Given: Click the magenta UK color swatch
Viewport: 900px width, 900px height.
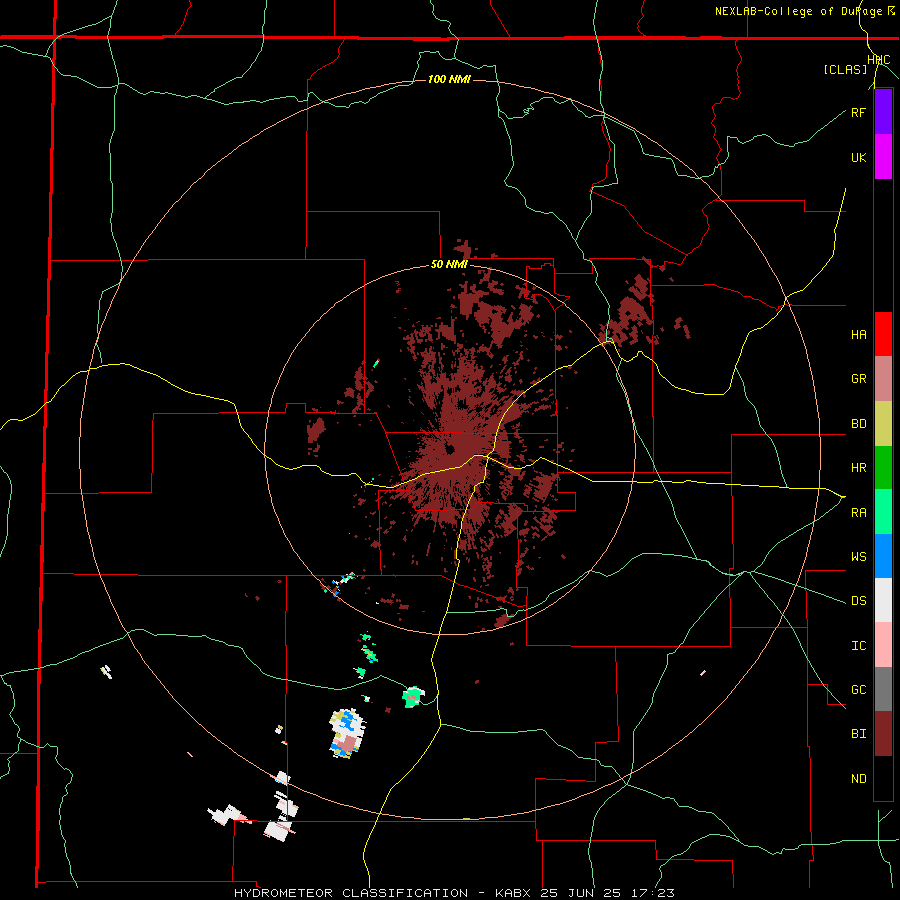Looking at the screenshot, I should coord(883,157).
